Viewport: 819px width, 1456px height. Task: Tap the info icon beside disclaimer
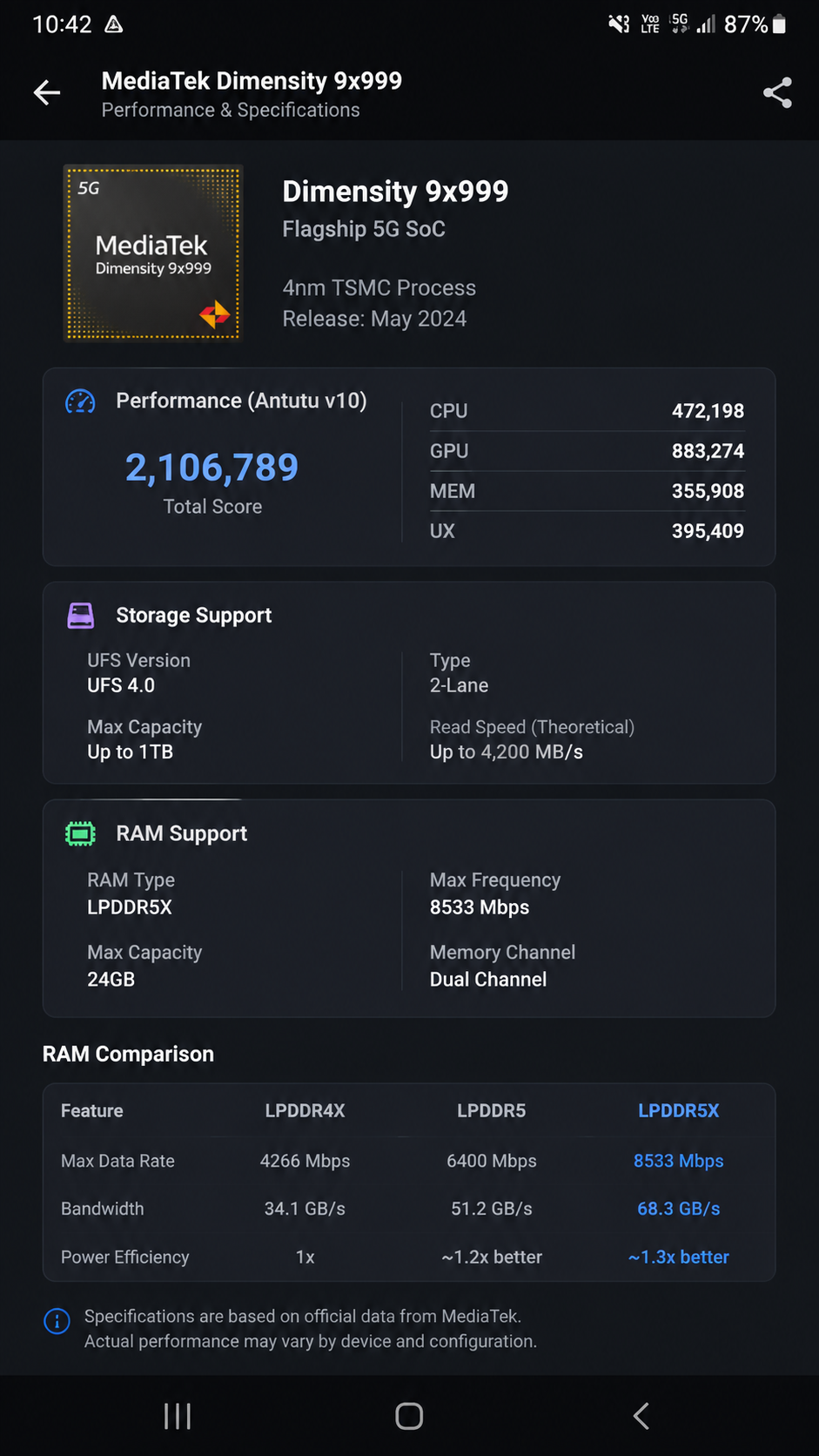point(57,1321)
